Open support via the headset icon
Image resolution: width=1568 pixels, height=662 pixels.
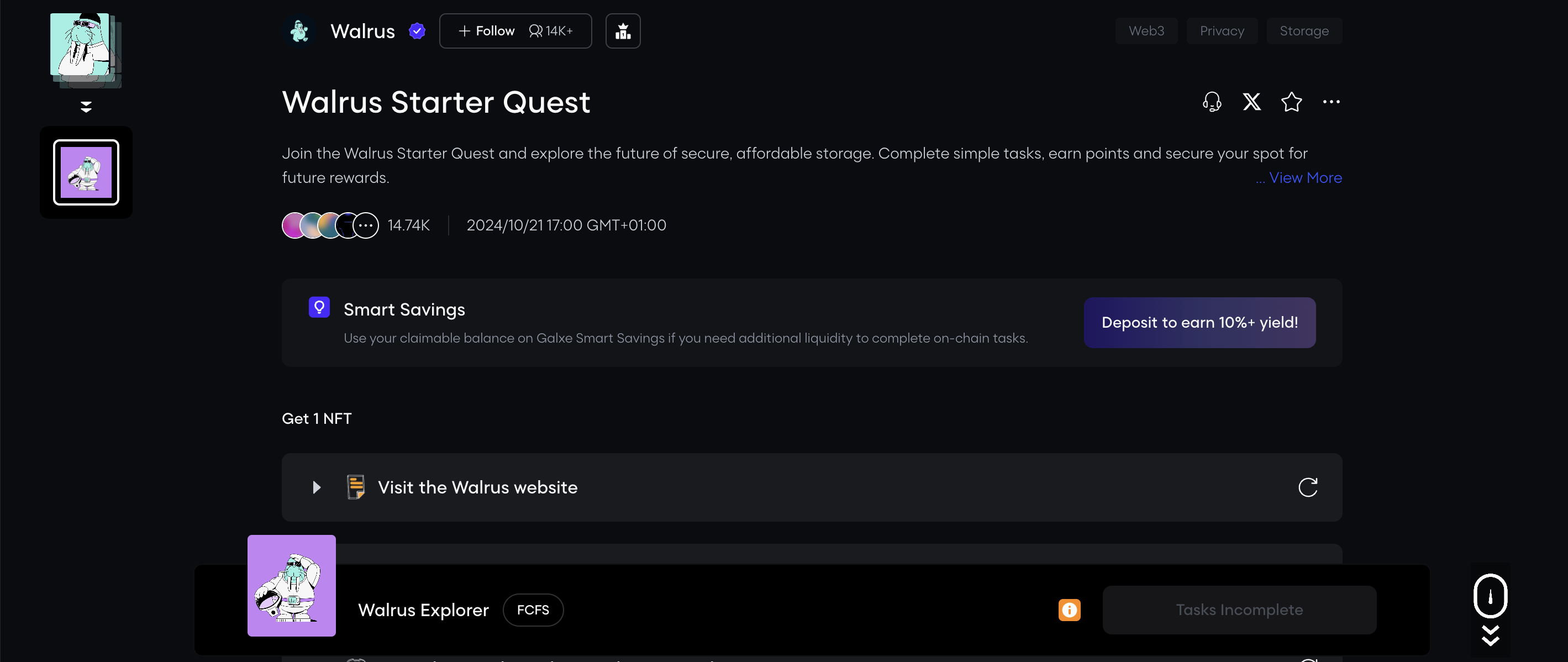1211,102
